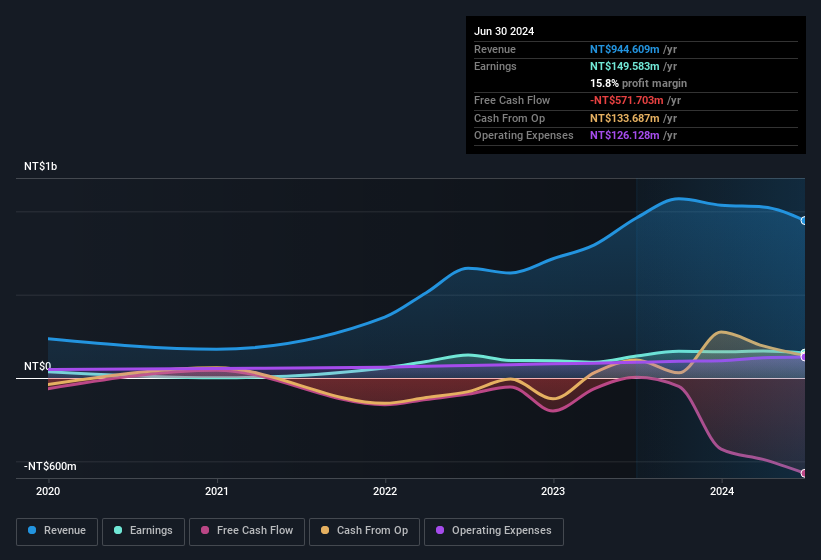This screenshot has height=560, width=821.
Task: Click the 2021 x-axis label
Action: 217,491
